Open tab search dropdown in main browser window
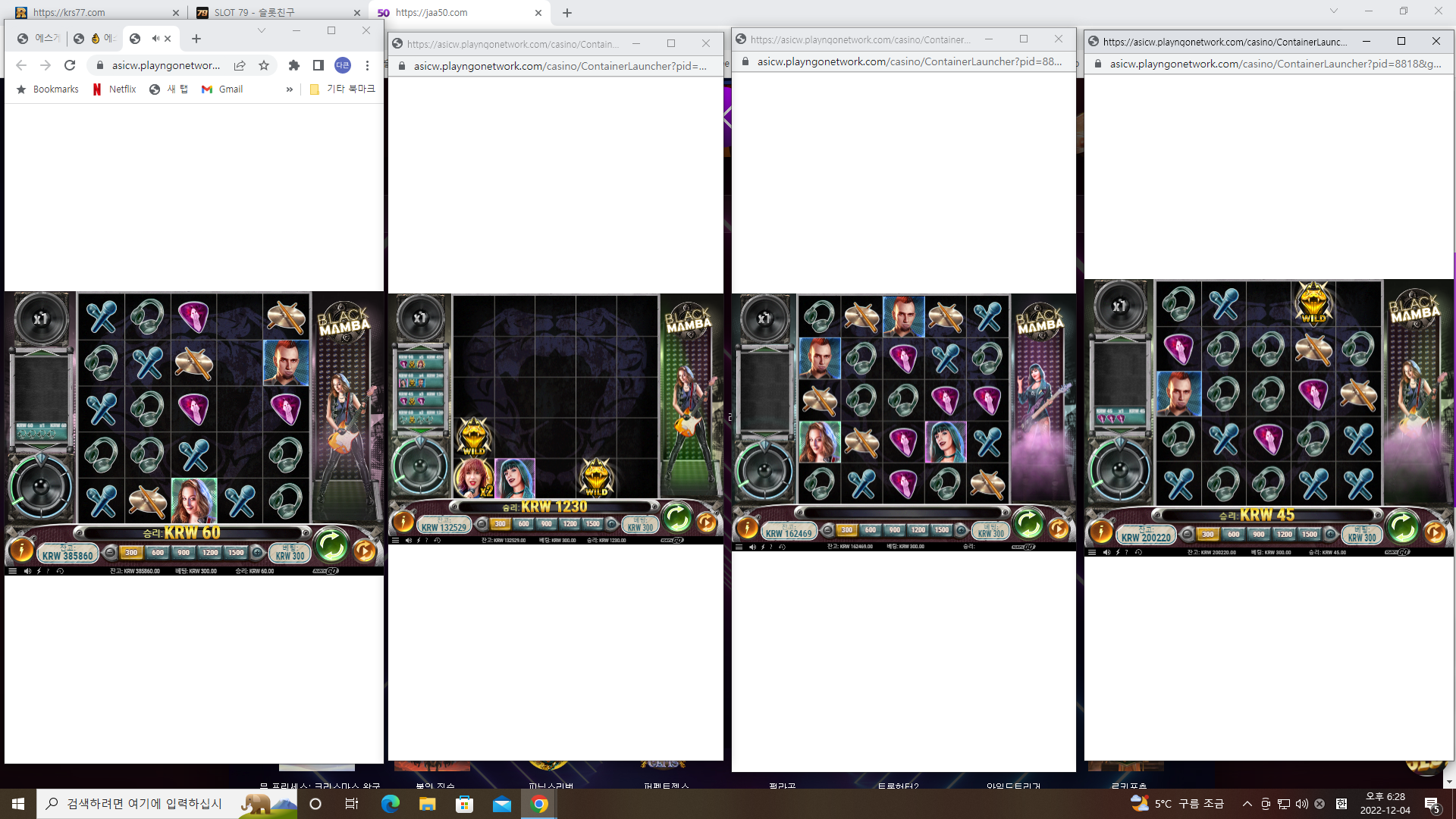This screenshot has height=819, width=1456. coord(1334,11)
